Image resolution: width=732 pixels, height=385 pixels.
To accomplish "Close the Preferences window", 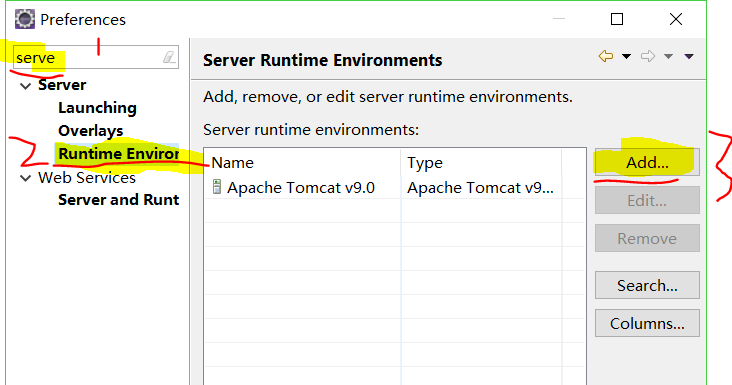I will point(676,19).
